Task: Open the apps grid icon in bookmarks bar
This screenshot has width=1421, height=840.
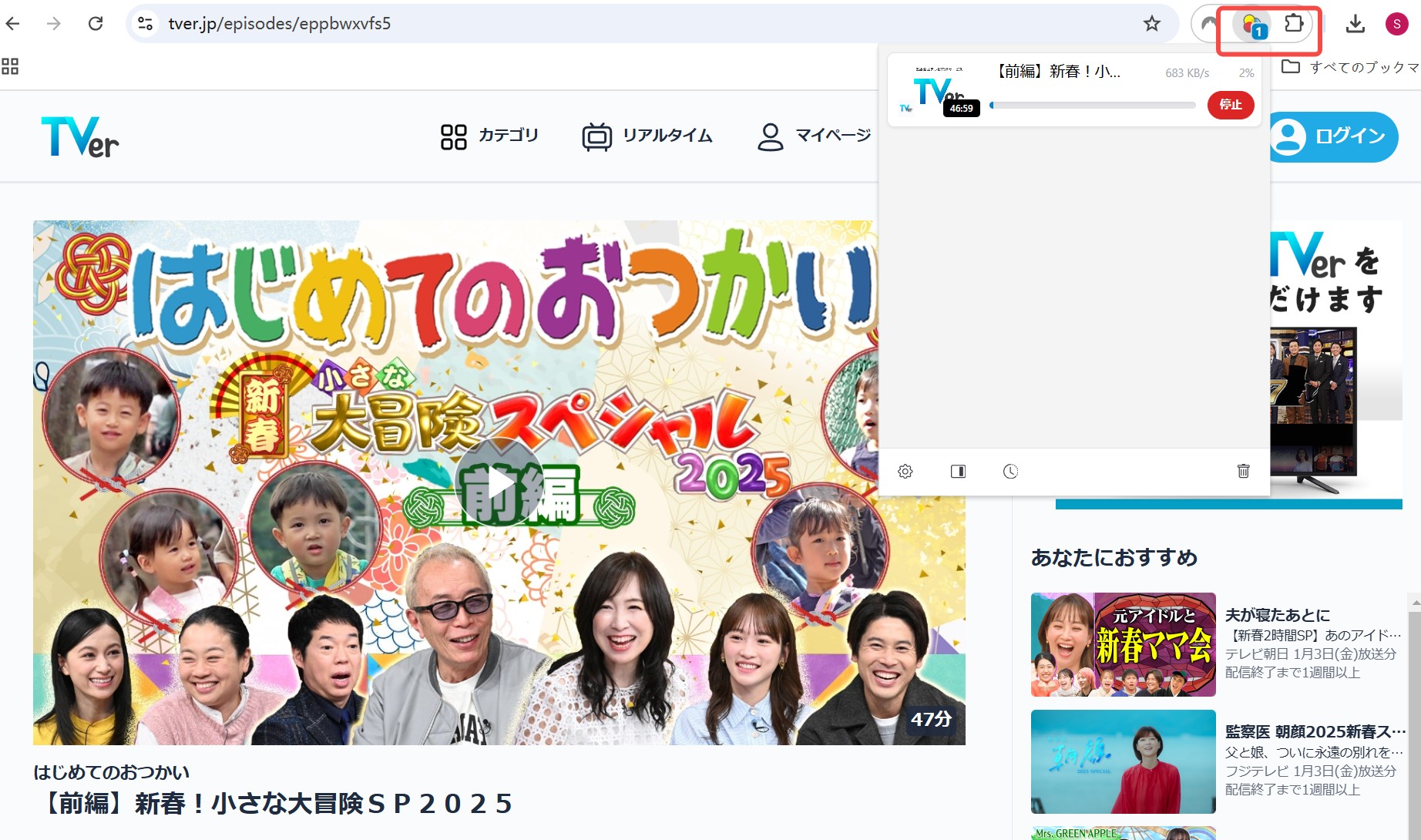Action: pyautogui.click(x=10, y=66)
